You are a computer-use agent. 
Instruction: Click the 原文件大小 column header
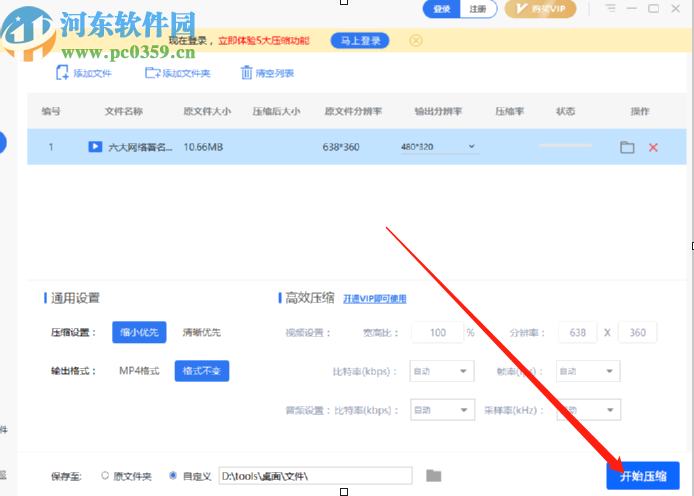click(207, 111)
